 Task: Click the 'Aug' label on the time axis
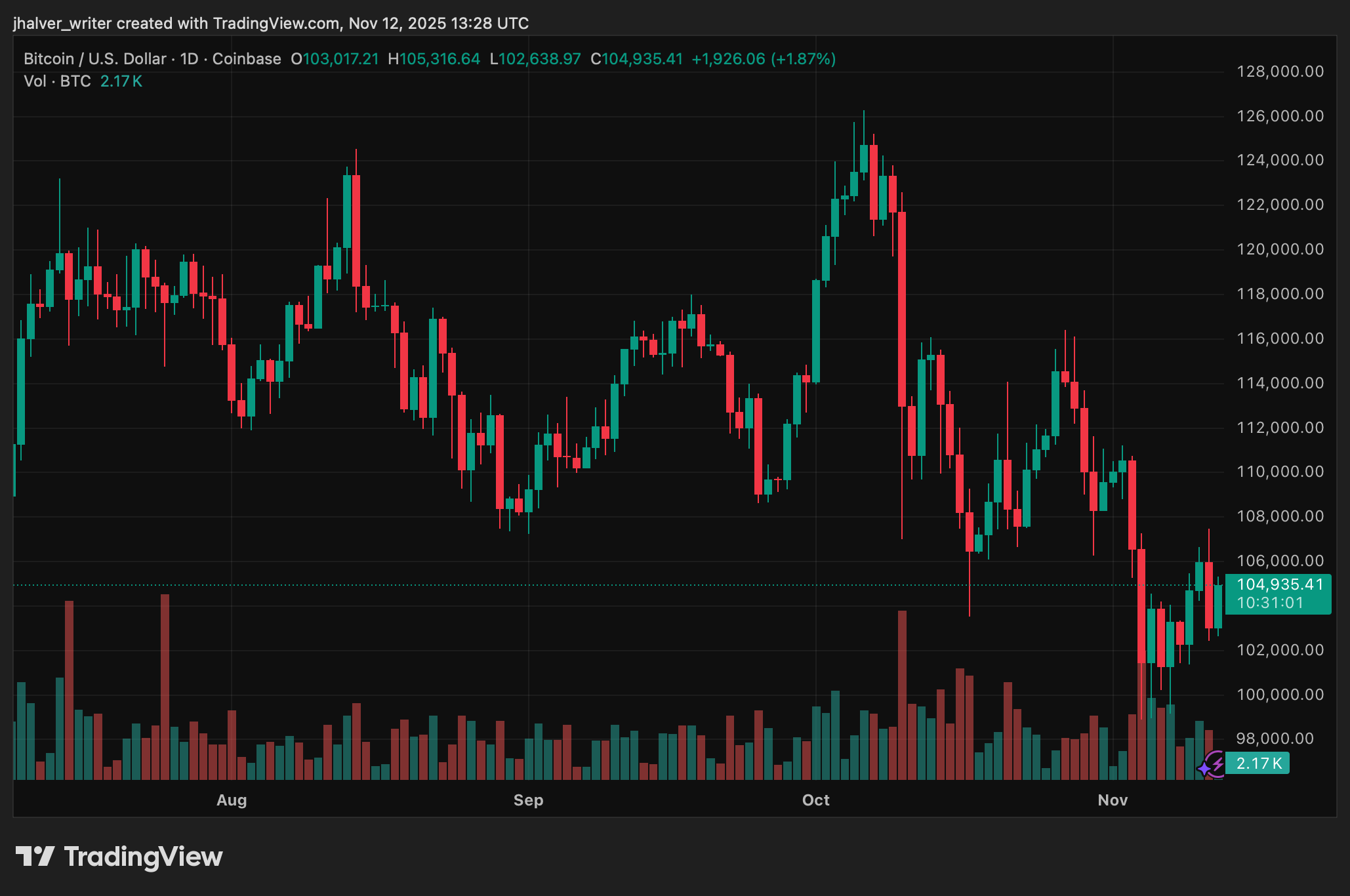click(x=231, y=800)
